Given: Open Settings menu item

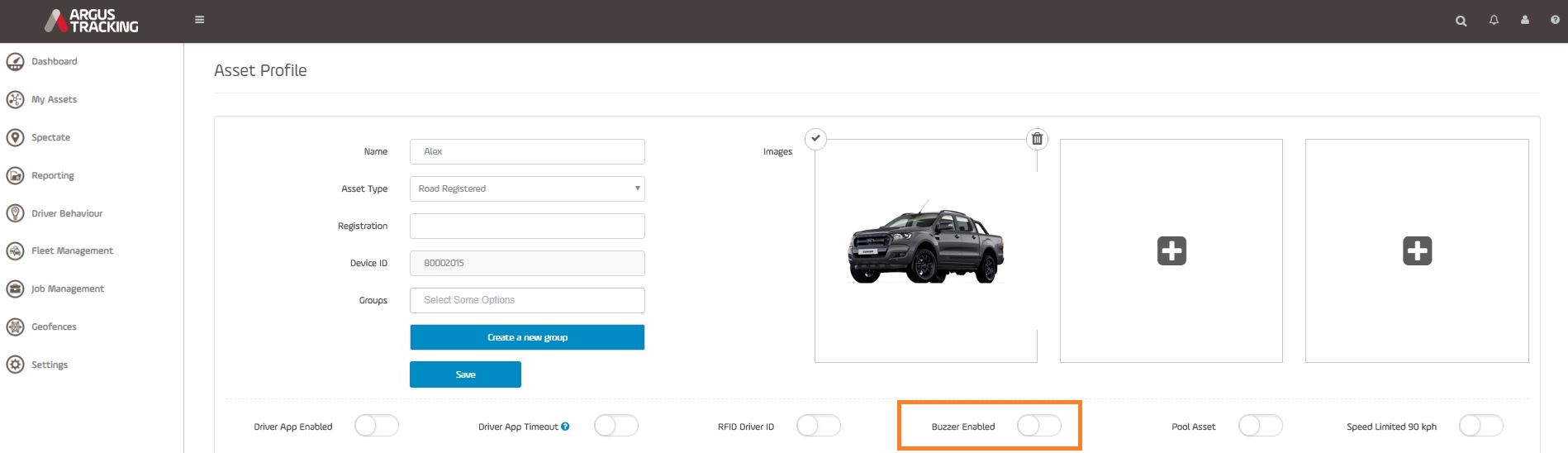Looking at the screenshot, I should point(50,365).
